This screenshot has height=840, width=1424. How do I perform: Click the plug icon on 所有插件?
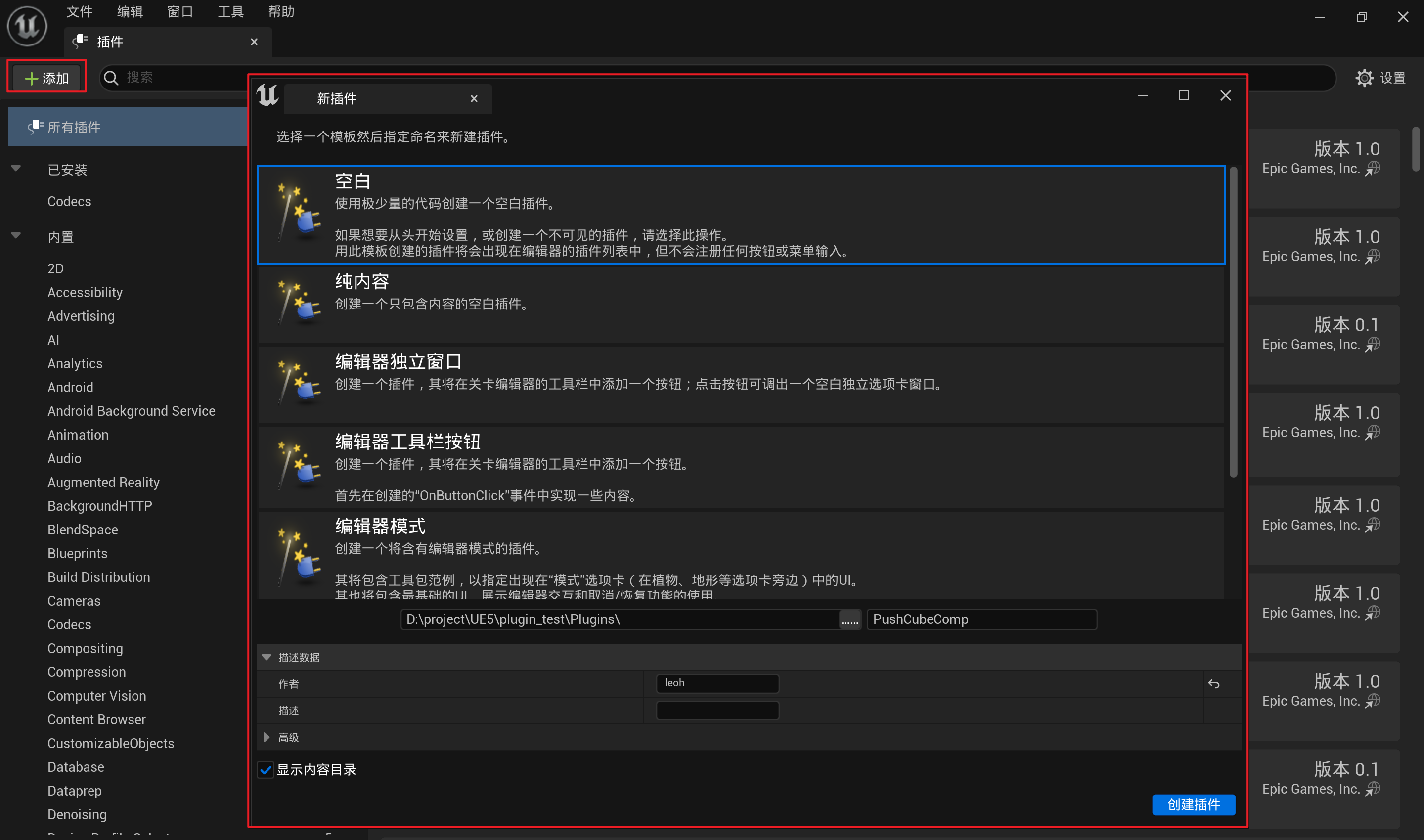35,127
